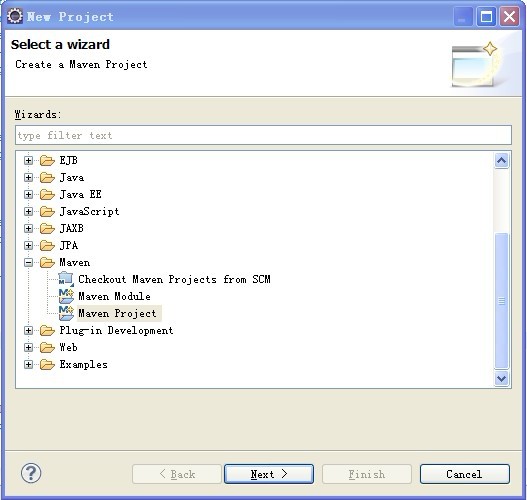527x500 pixels.
Task: Close the New Project window
Action: coord(510,16)
